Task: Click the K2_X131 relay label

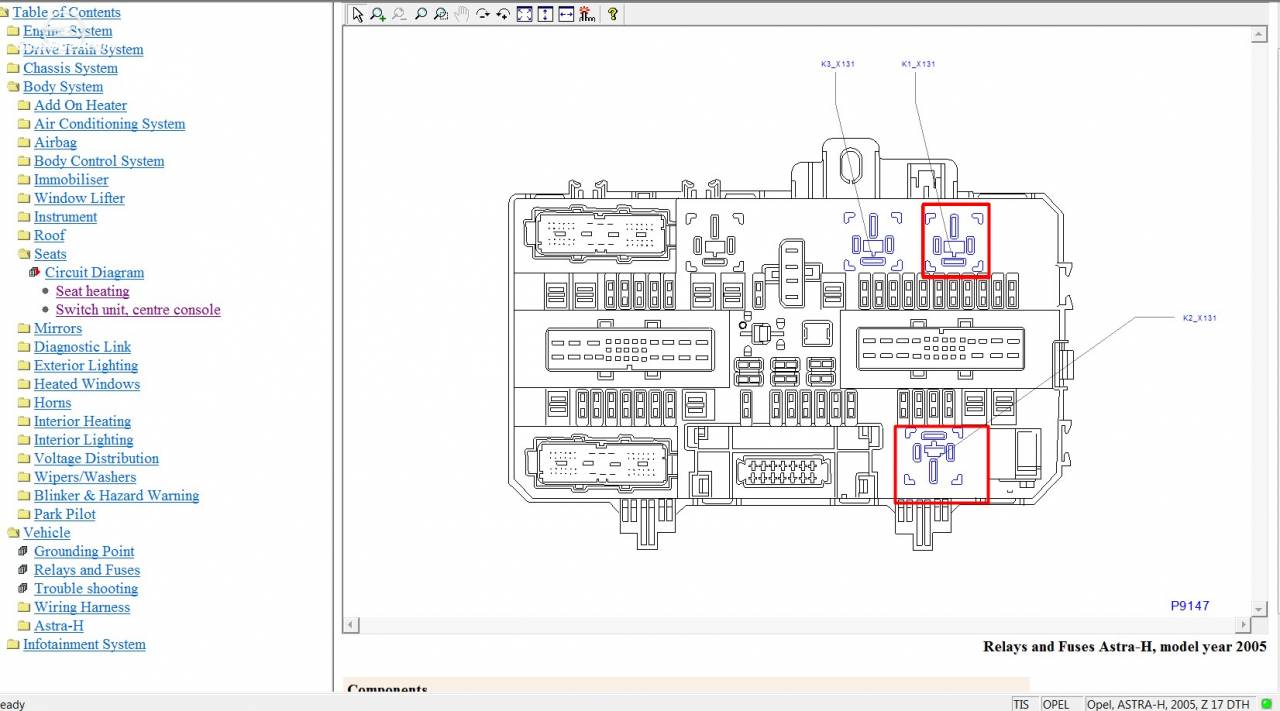Action: click(x=1199, y=318)
